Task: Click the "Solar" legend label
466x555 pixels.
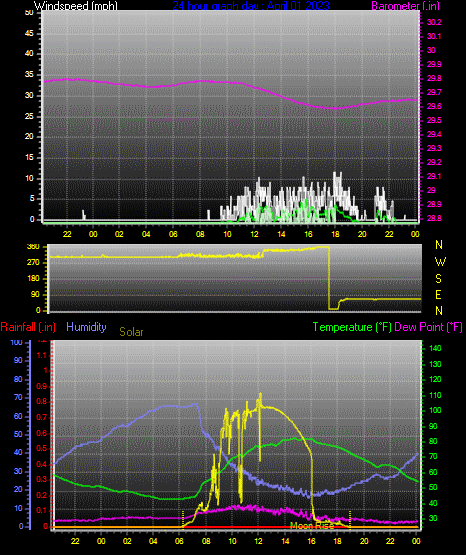Action: 131,332
